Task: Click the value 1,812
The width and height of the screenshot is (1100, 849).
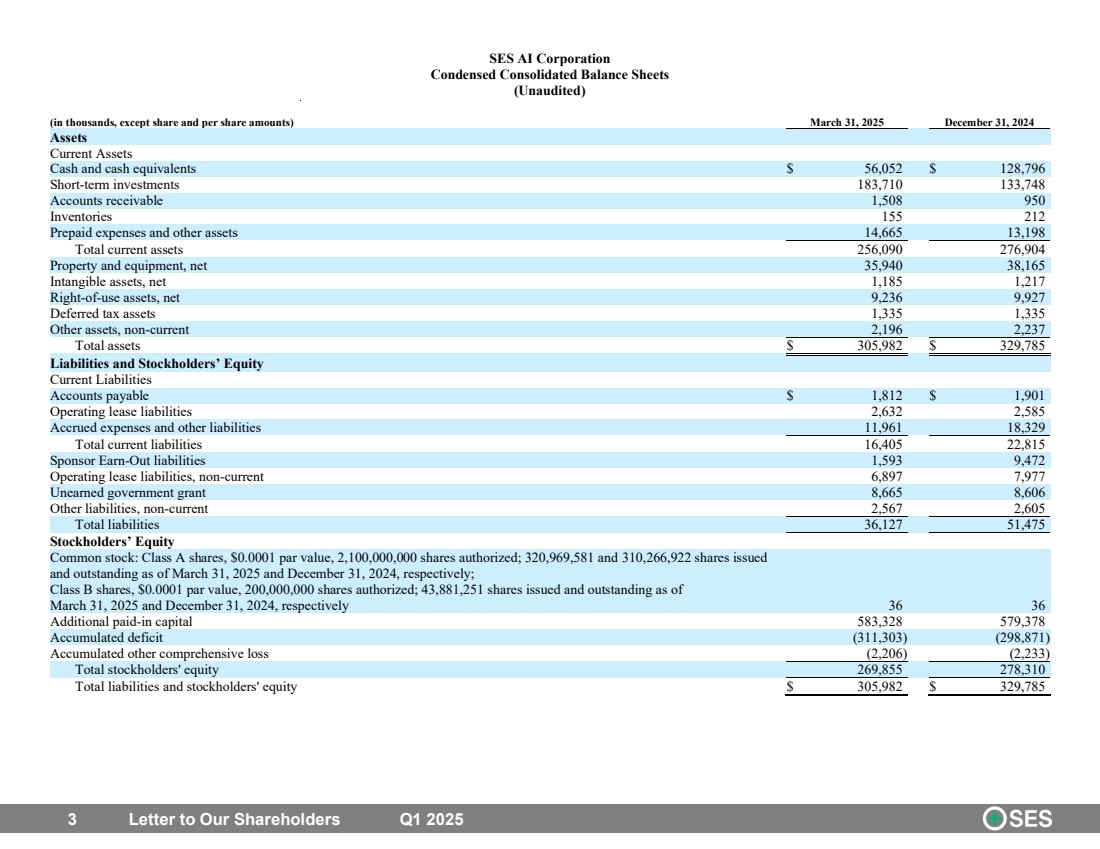Action: pyautogui.click(x=887, y=396)
